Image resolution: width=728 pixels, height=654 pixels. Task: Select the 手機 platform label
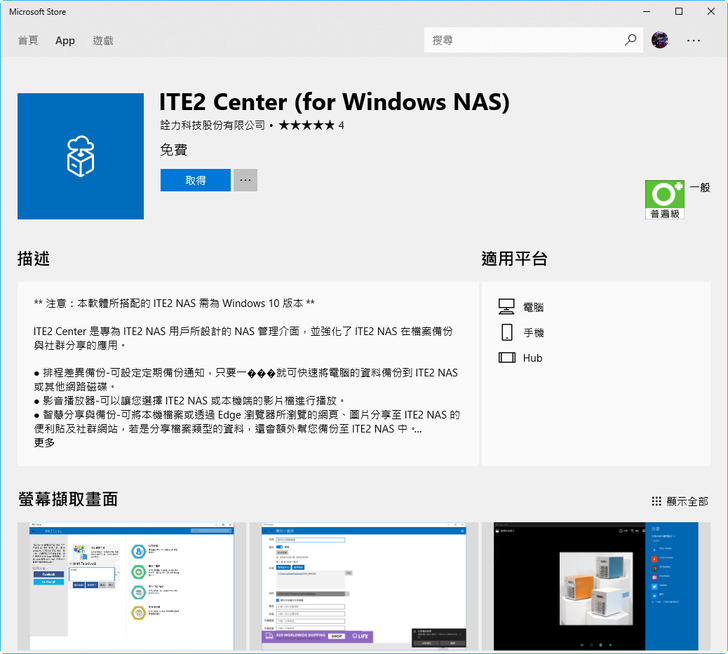pos(533,333)
